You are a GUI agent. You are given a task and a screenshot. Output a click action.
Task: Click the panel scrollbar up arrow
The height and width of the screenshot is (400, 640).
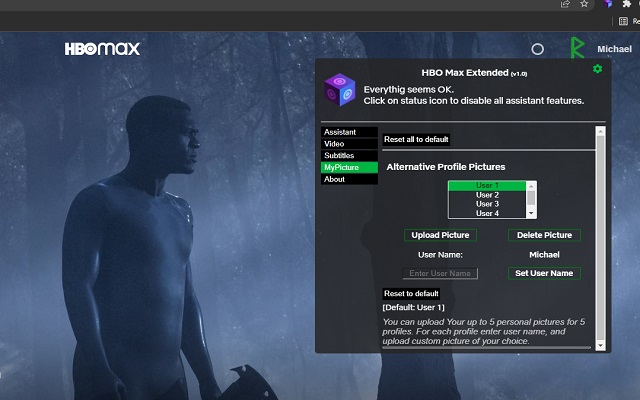click(x=600, y=131)
